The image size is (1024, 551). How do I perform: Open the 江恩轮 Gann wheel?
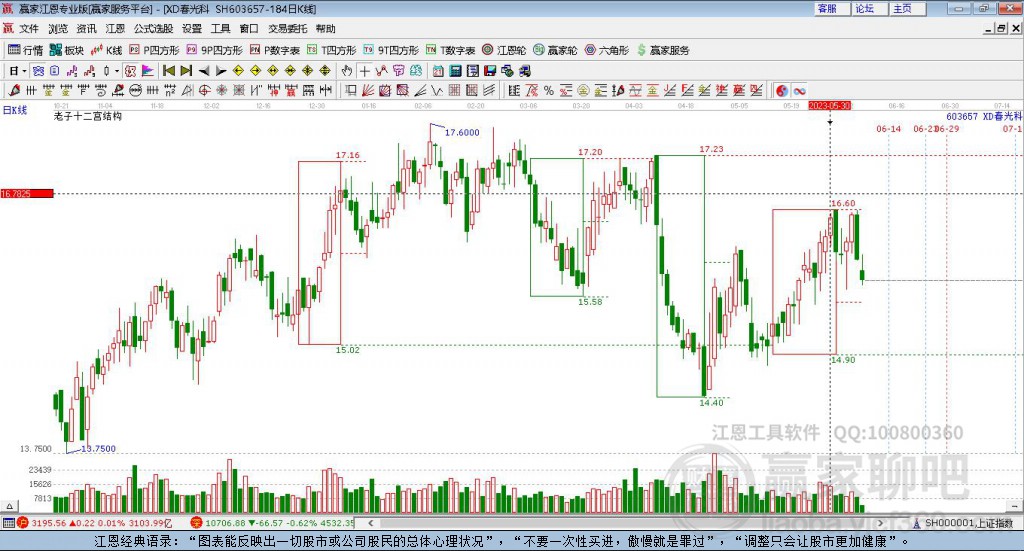504,50
